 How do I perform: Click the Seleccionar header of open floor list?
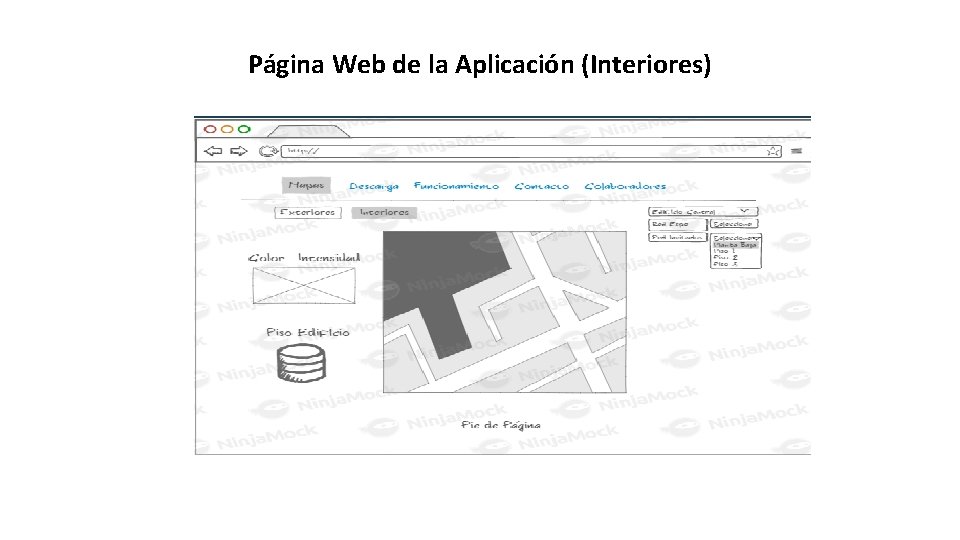[735, 238]
